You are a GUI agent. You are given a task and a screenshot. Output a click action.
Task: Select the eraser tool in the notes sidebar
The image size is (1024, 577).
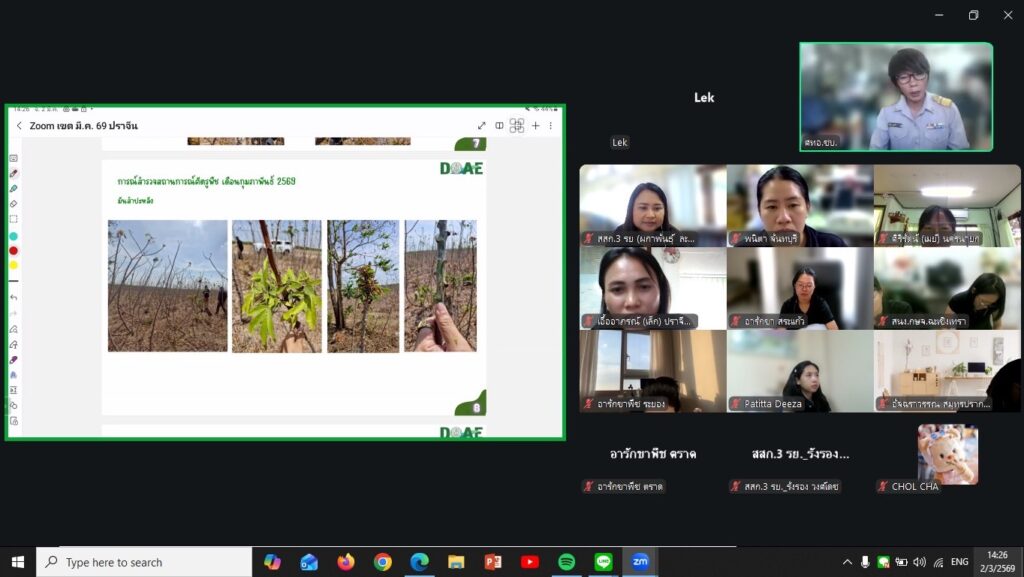pyautogui.click(x=14, y=203)
